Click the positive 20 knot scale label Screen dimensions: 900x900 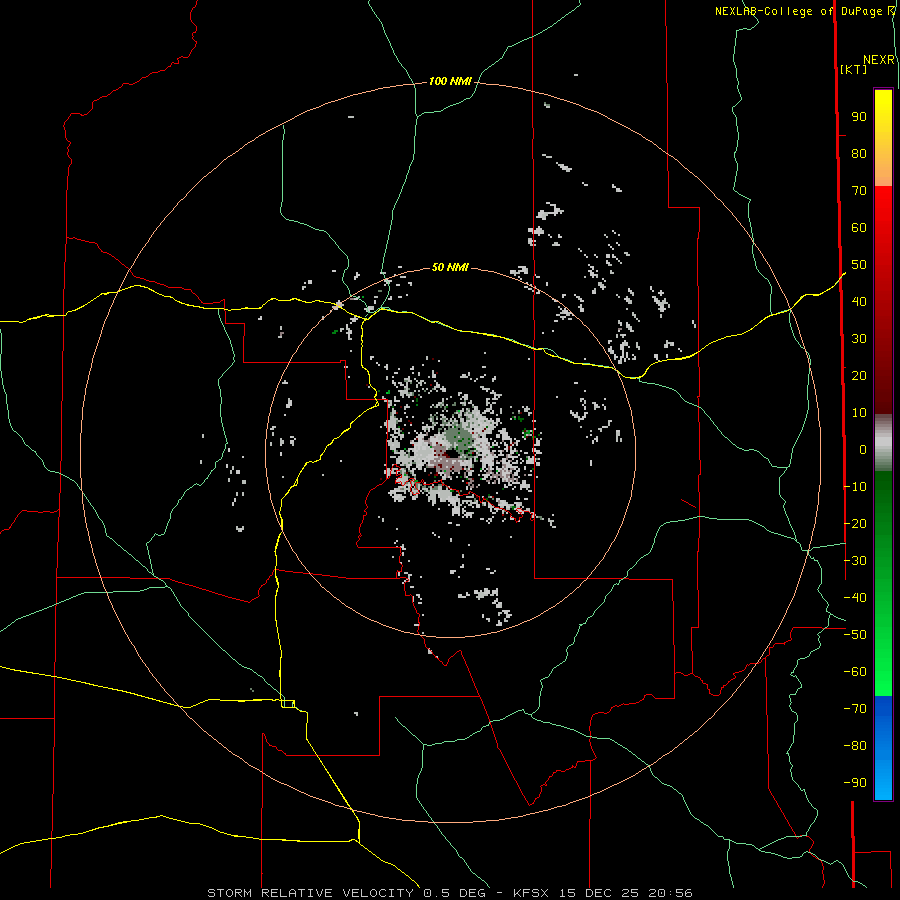tap(859, 375)
